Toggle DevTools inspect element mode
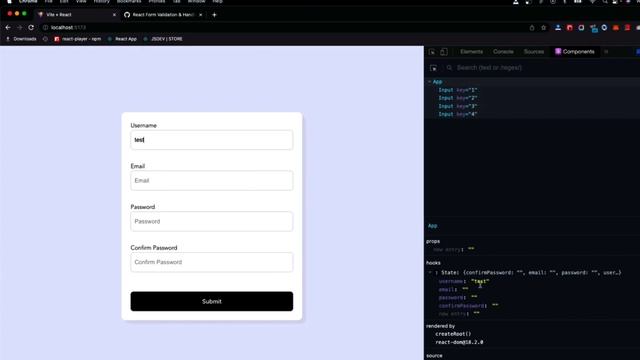Image resolution: width=640 pixels, height=360 pixels. 432,52
